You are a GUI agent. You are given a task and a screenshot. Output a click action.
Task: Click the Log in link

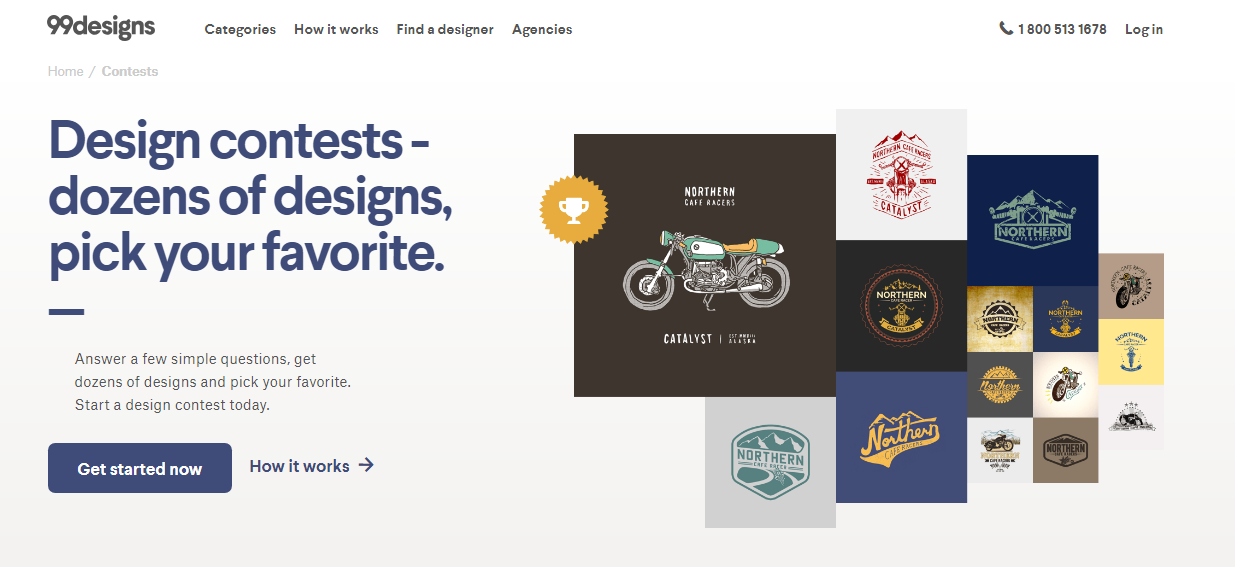coord(1144,29)
